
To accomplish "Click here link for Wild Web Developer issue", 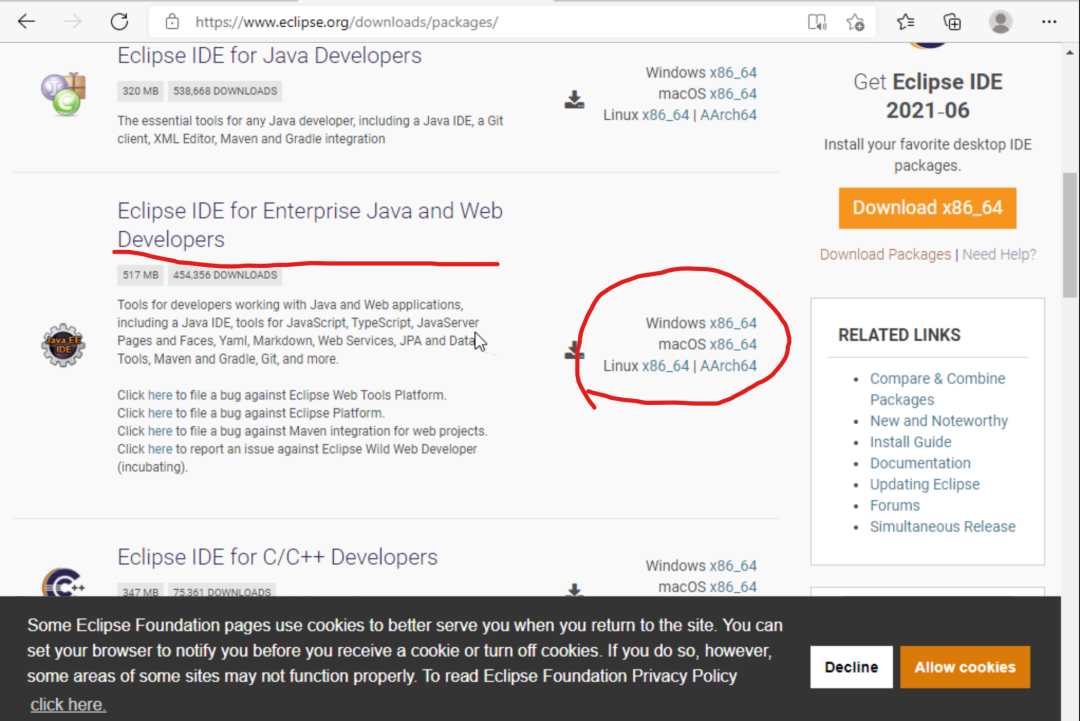I will (x=160, y=449).
